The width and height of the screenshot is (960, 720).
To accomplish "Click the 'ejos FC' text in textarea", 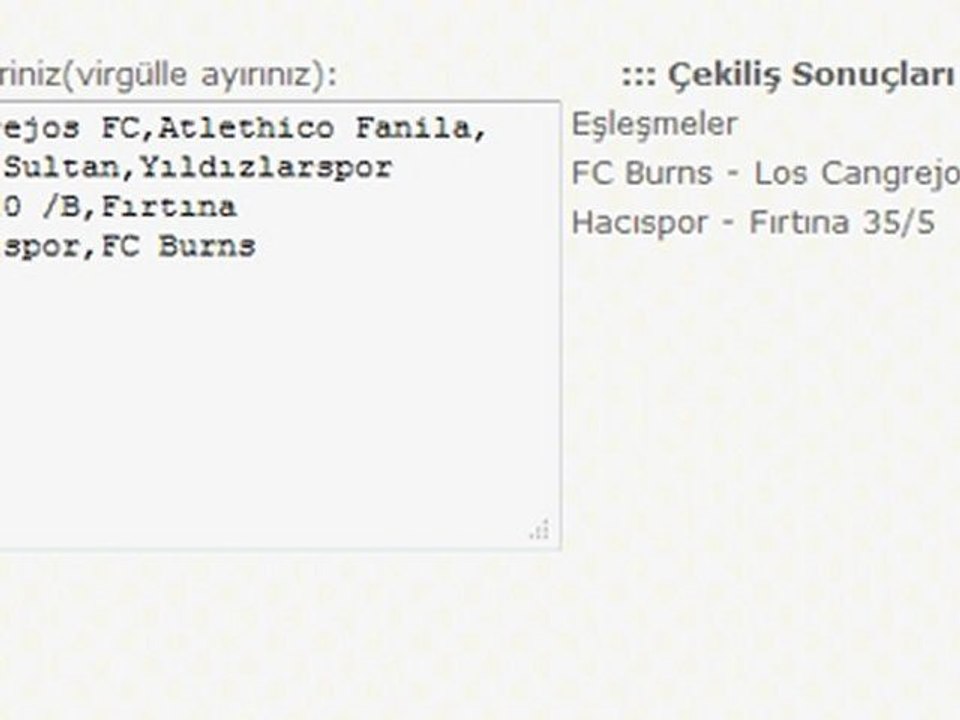I will 70,129.
